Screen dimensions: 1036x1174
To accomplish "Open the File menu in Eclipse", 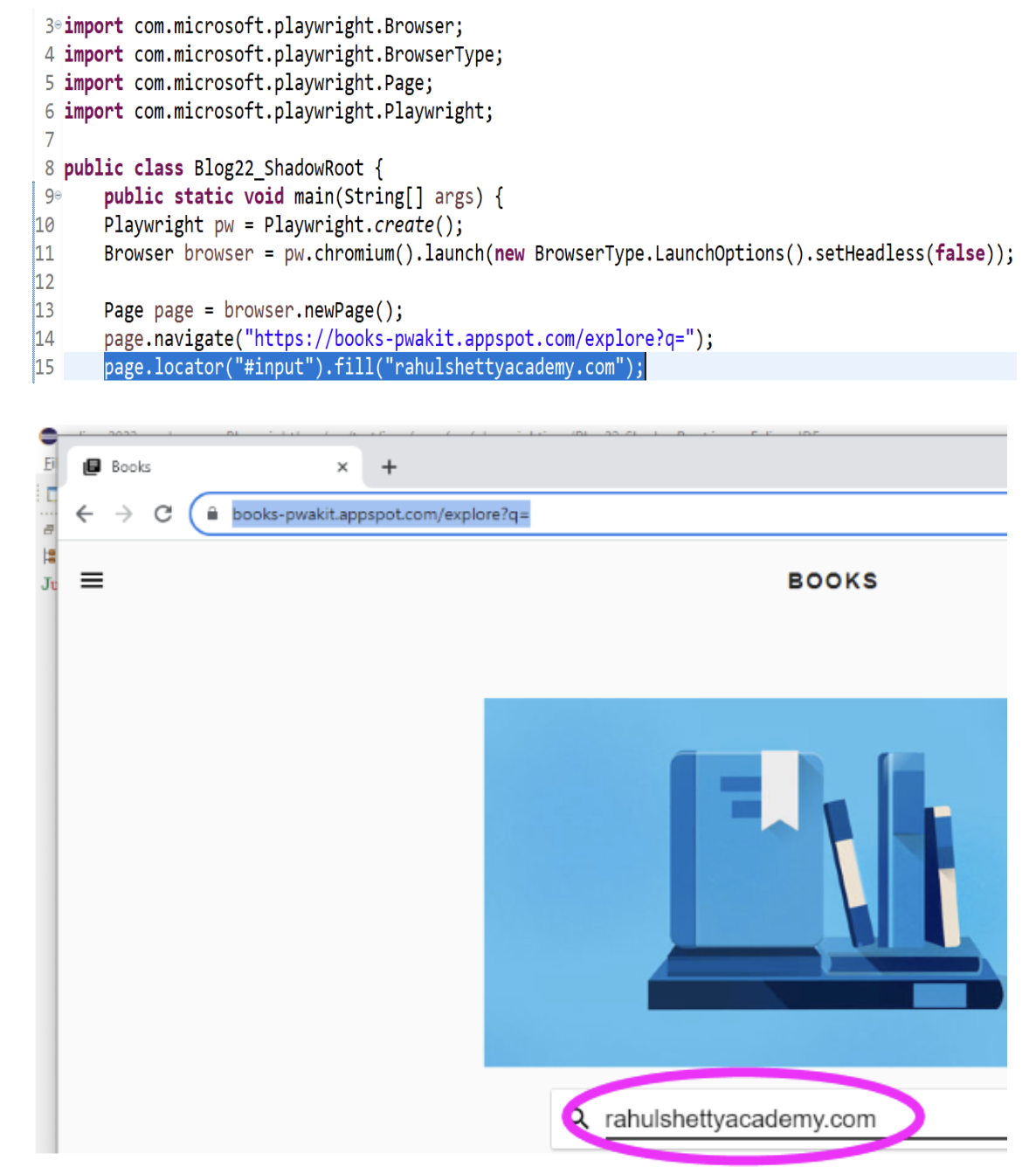I will (x=48, y=464).
